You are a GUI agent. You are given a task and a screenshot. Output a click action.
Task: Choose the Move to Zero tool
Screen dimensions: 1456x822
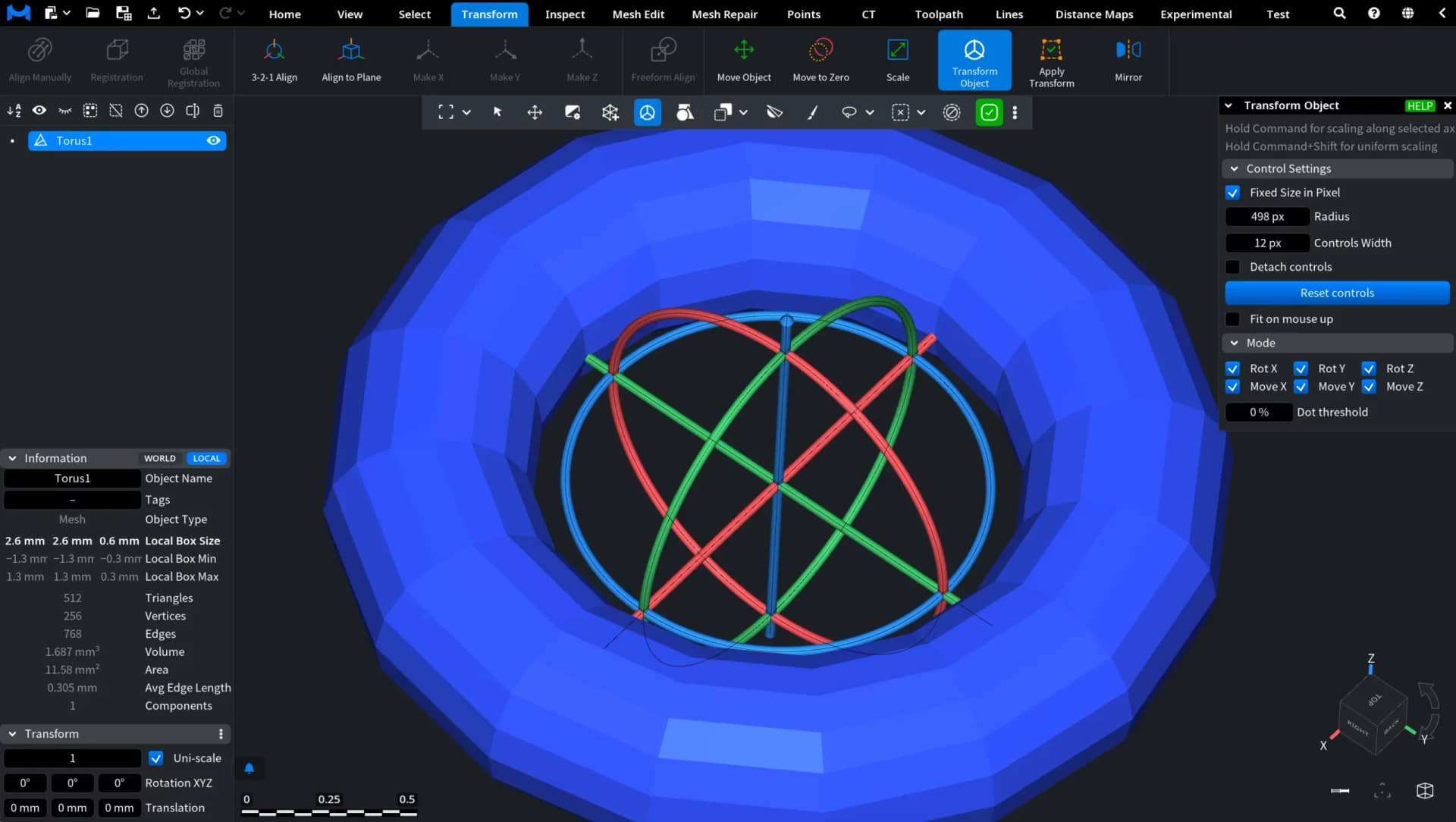click(x=821, y=61)
